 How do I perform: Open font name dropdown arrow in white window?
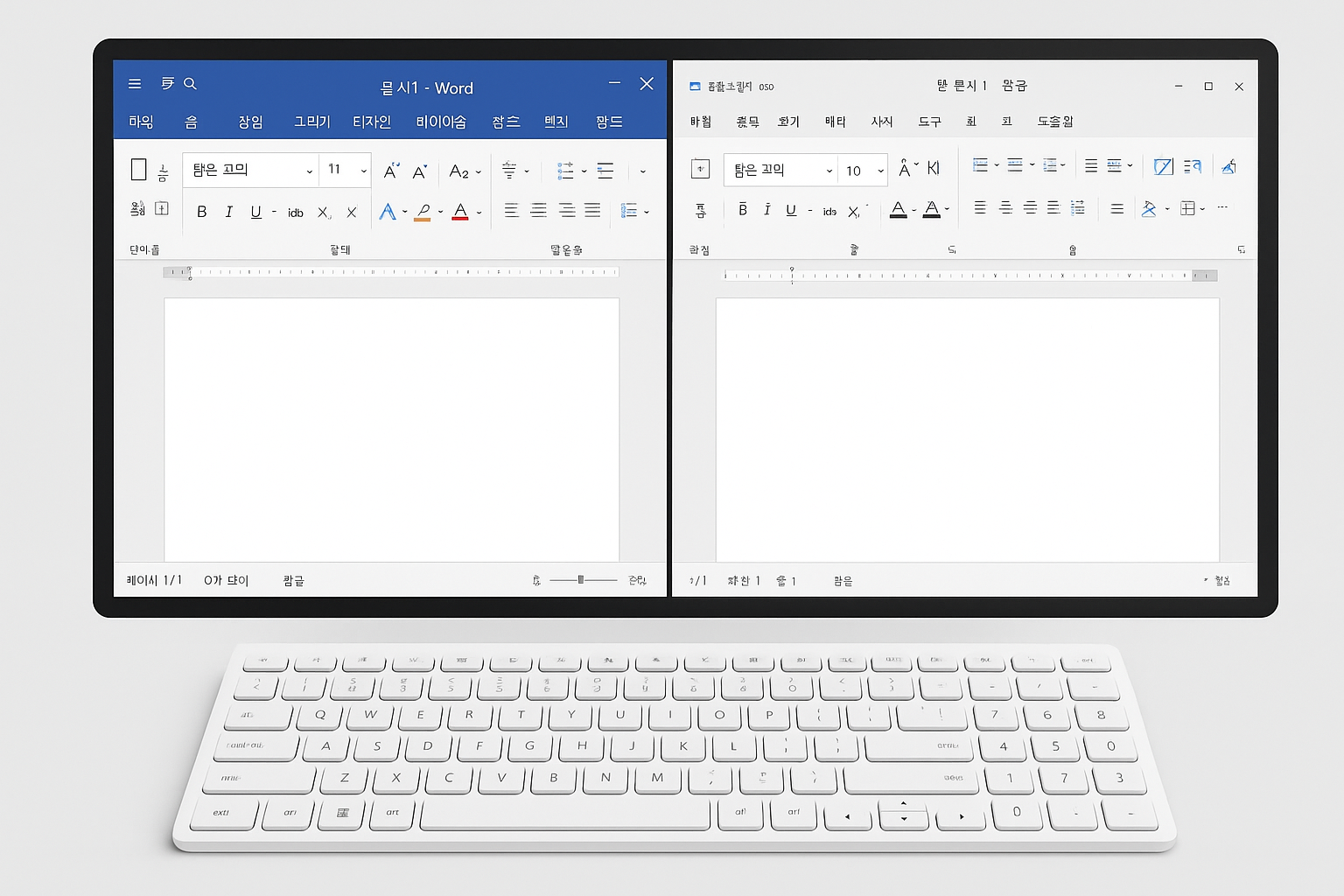click(x=829, y=171)
